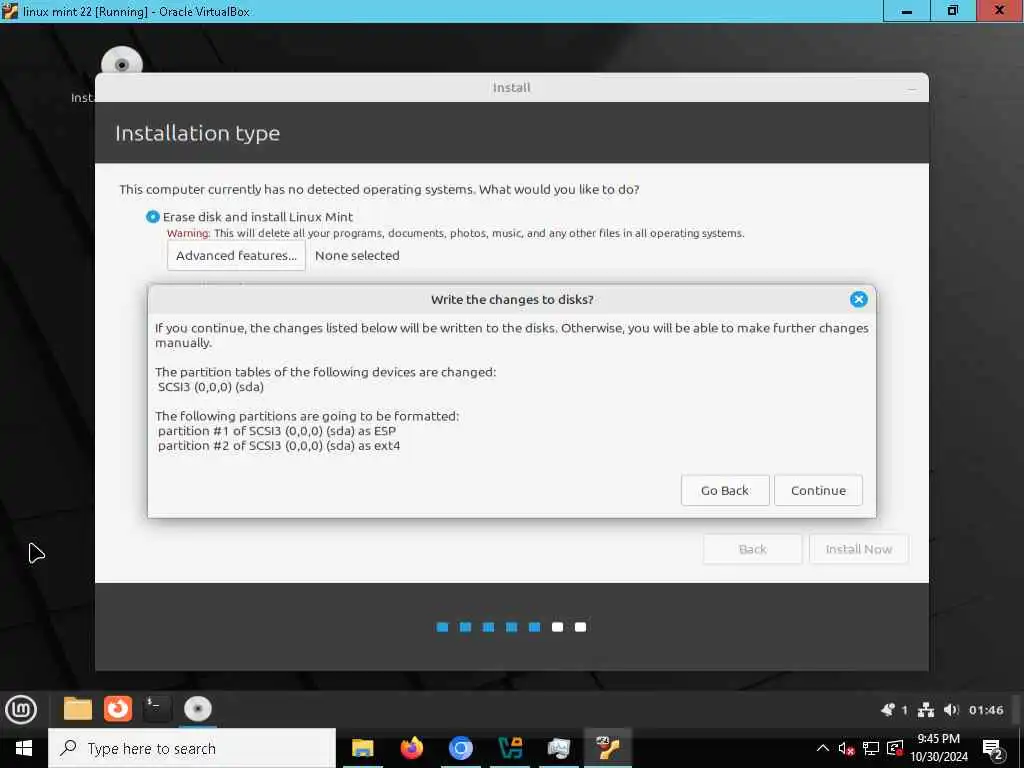Click the Mint volume tray icon
The image size is (1024, 768).
coord(951,710)
